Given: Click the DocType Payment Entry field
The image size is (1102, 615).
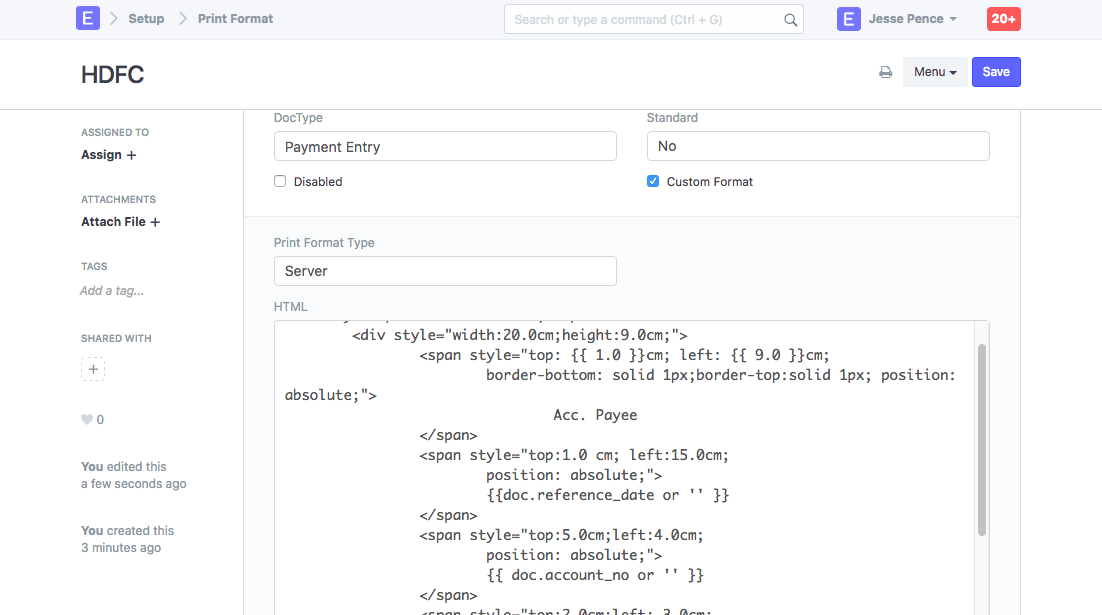Looking at the screenshot, I should [x=444, y=146].
